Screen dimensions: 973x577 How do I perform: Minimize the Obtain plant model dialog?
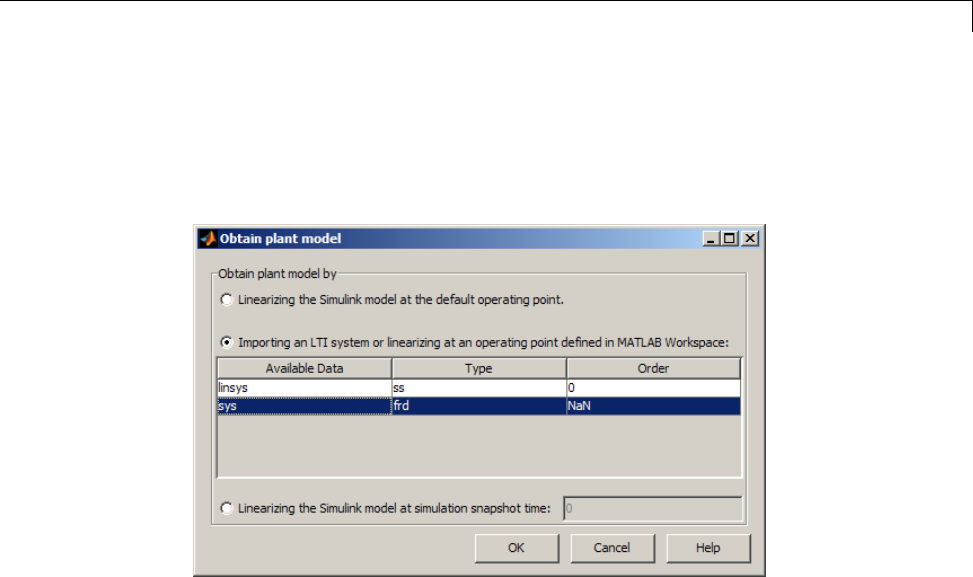[711, 238]
